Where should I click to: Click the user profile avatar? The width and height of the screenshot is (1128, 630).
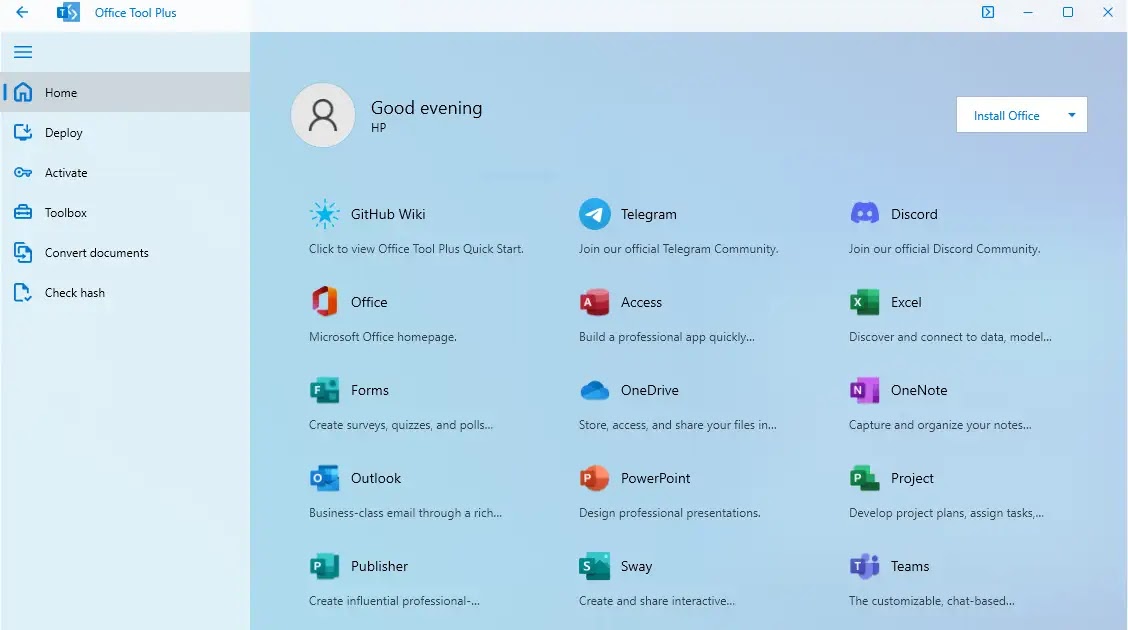click(x=323, y=115)
